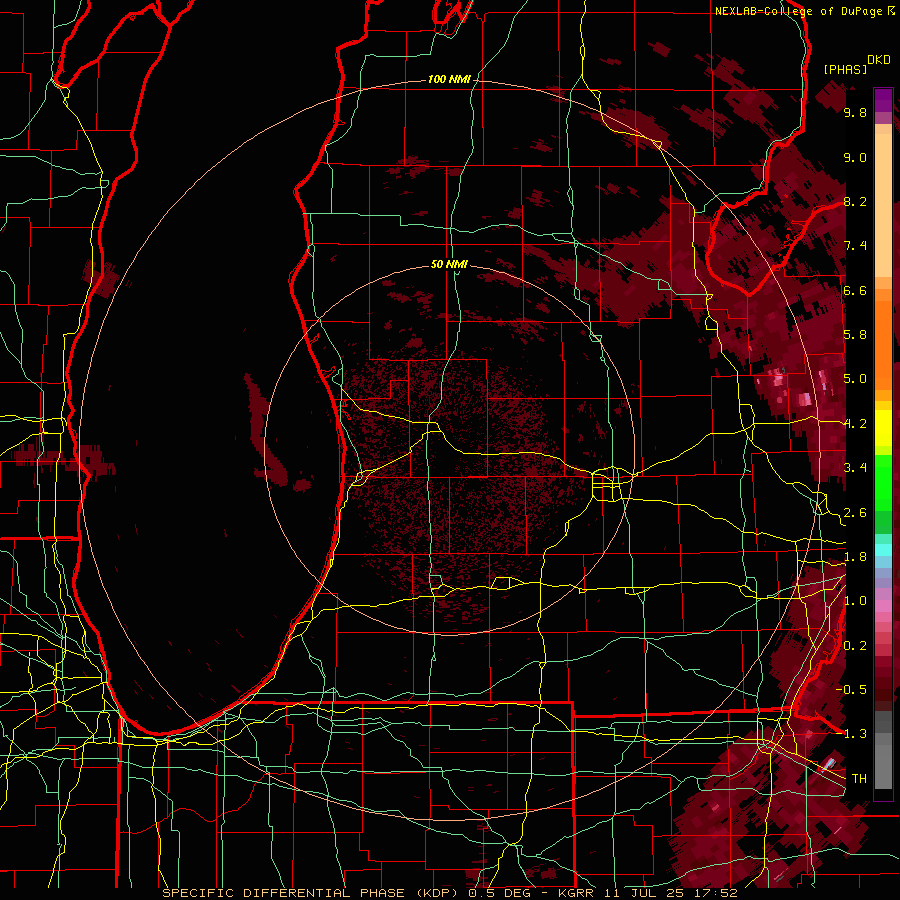Click the 1.8 value on the color scale
The height and width of the screenshot is (900, 900).
tap(855, 557)
